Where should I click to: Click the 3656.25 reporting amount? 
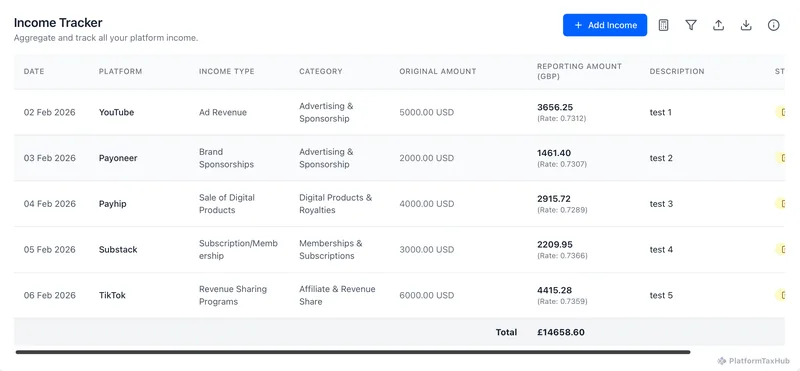[x=555, y=107]
